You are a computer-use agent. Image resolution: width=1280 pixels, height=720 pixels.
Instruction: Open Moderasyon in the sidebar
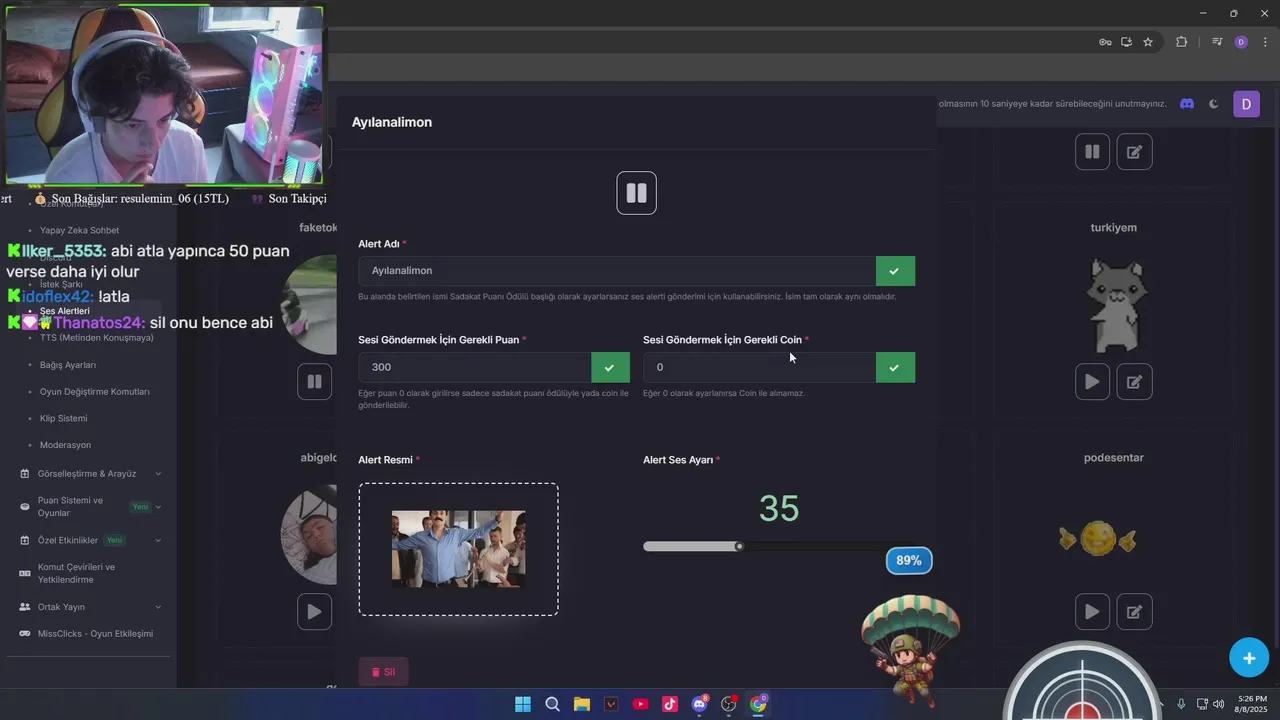coord(65,445)
